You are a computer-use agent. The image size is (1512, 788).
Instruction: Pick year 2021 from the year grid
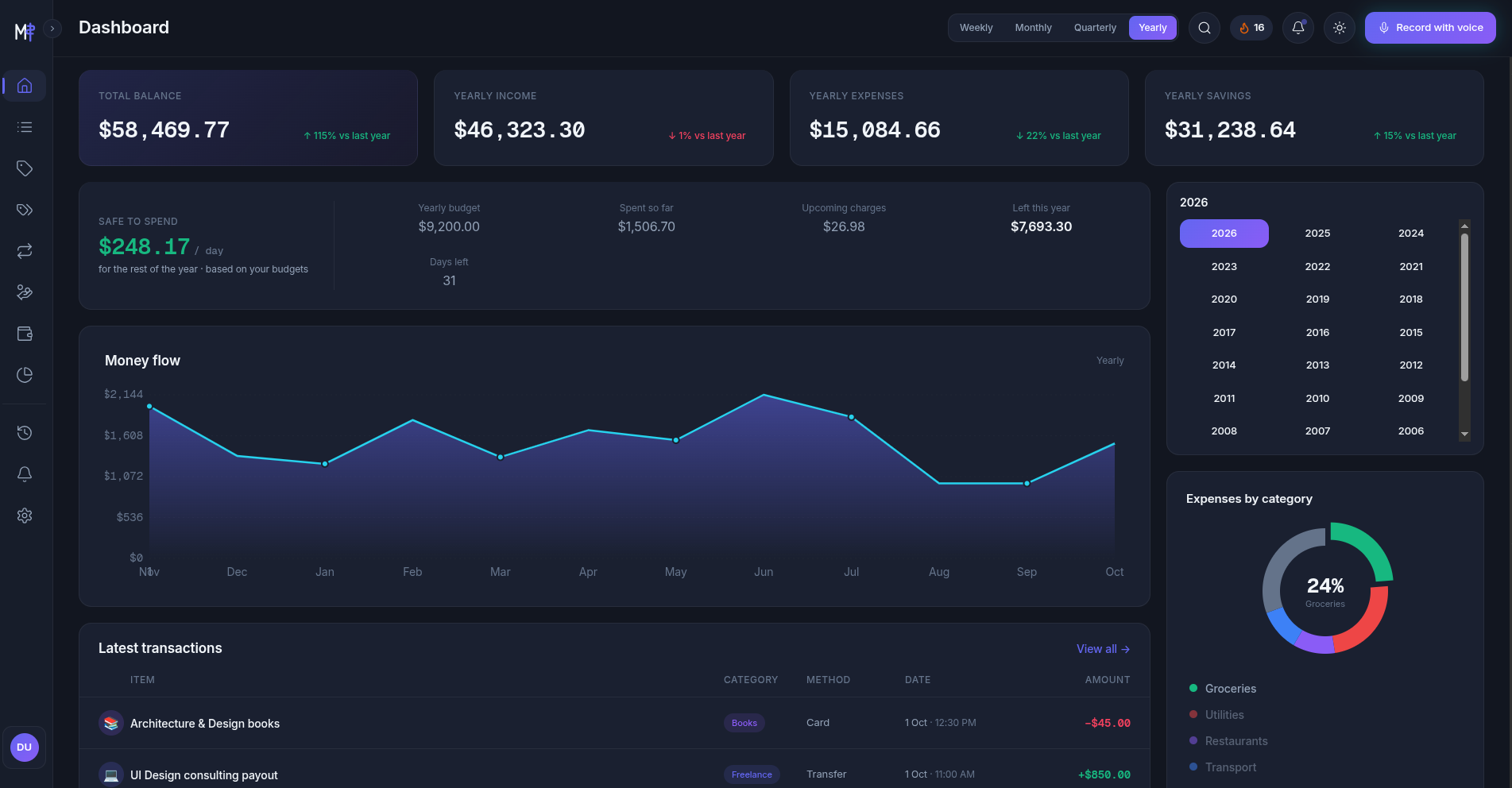pos(1411,267)
